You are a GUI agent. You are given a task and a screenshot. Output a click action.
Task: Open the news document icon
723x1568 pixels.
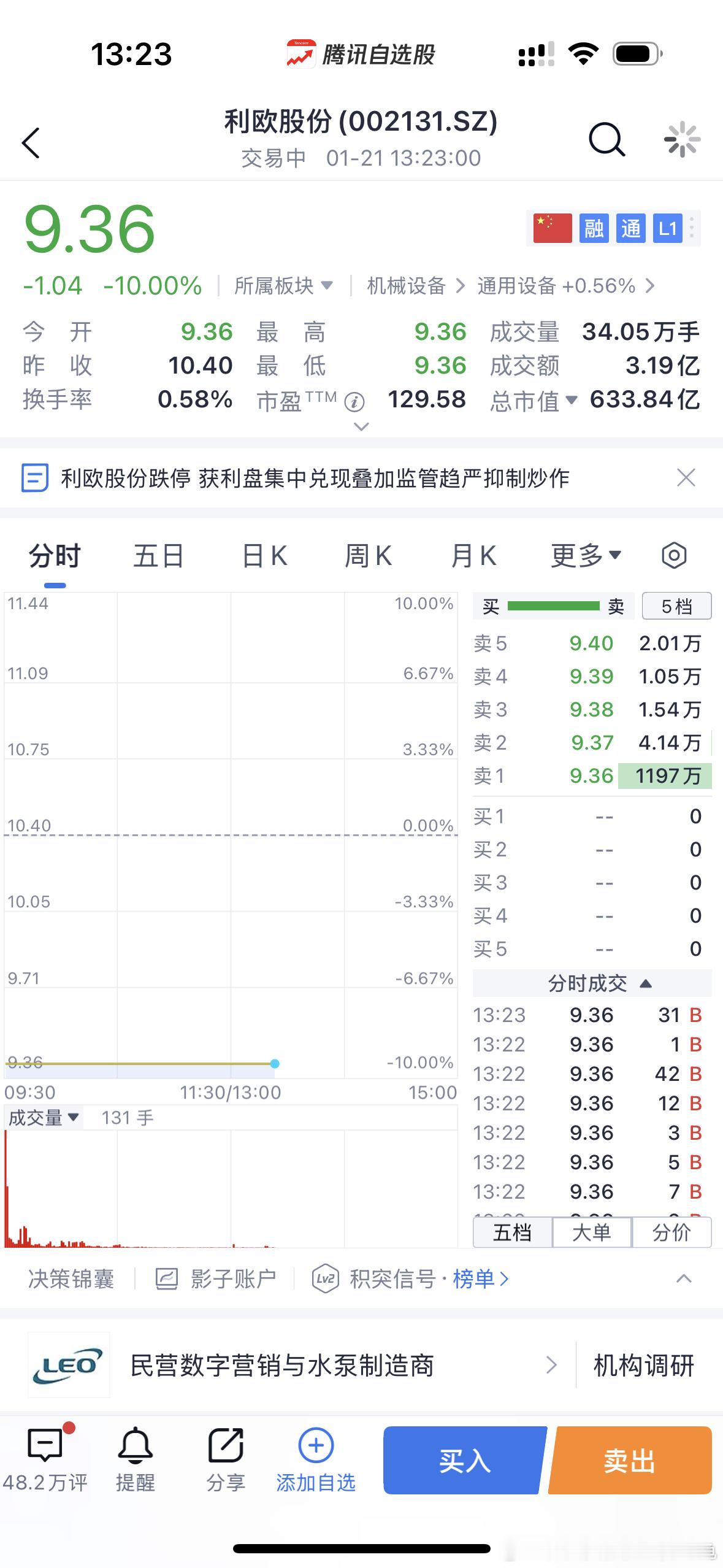[34, 478]
